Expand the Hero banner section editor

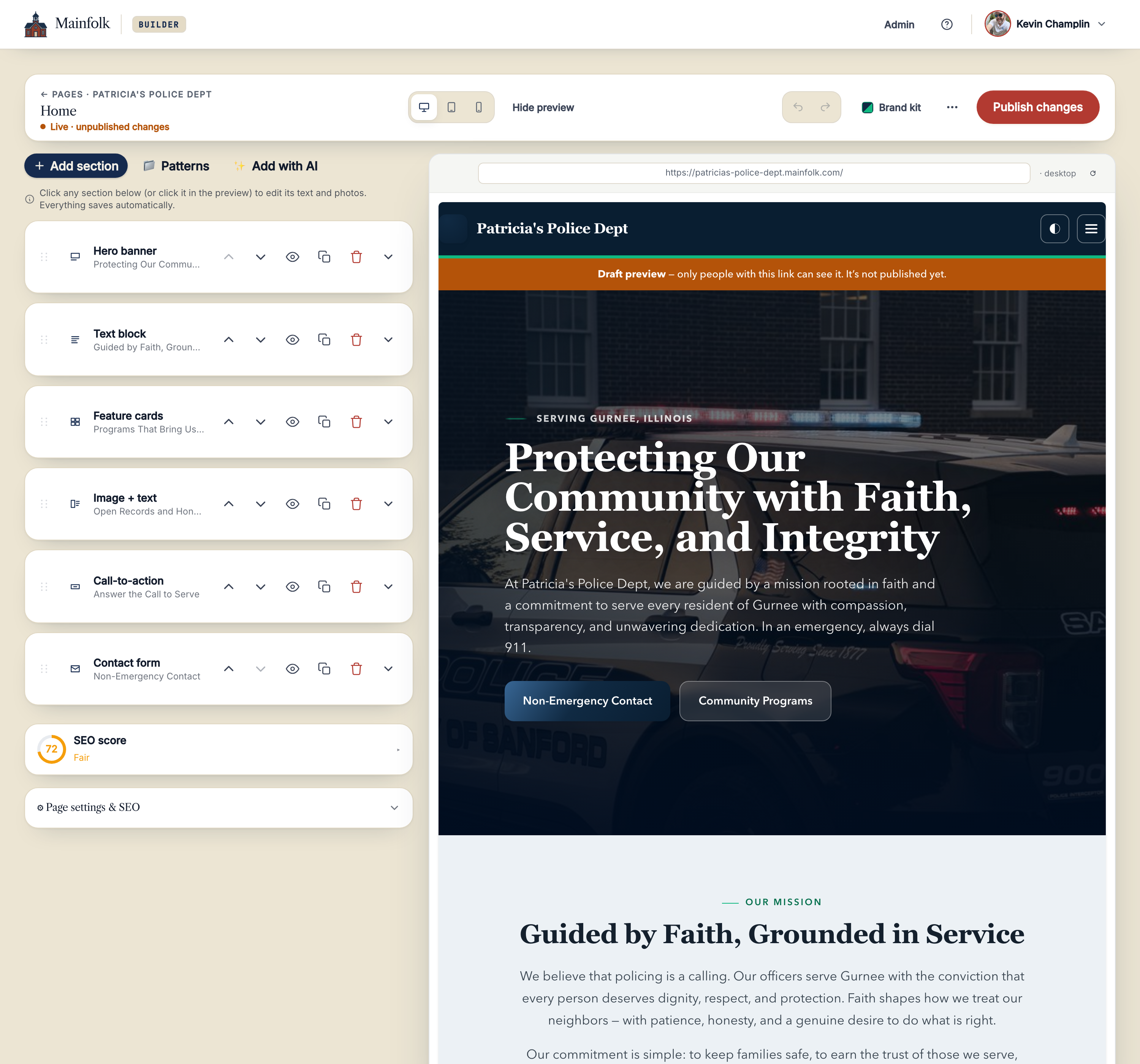pyautogui.click(x=388, y=257)
